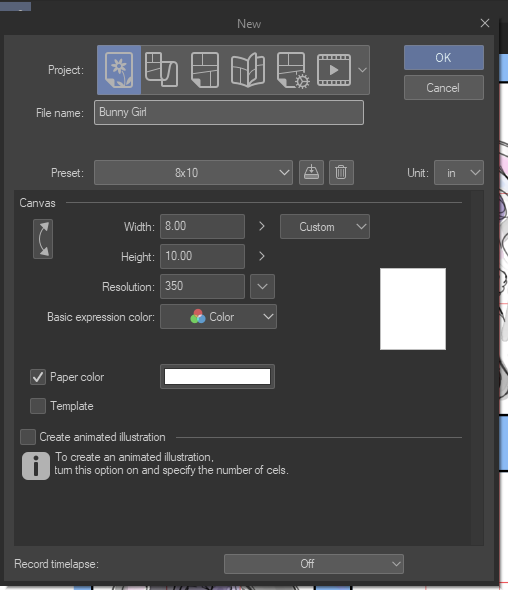Swap width and height orientation icon
Image resolution: width=508 pixels, height=590 pixels.
point(43,239)
